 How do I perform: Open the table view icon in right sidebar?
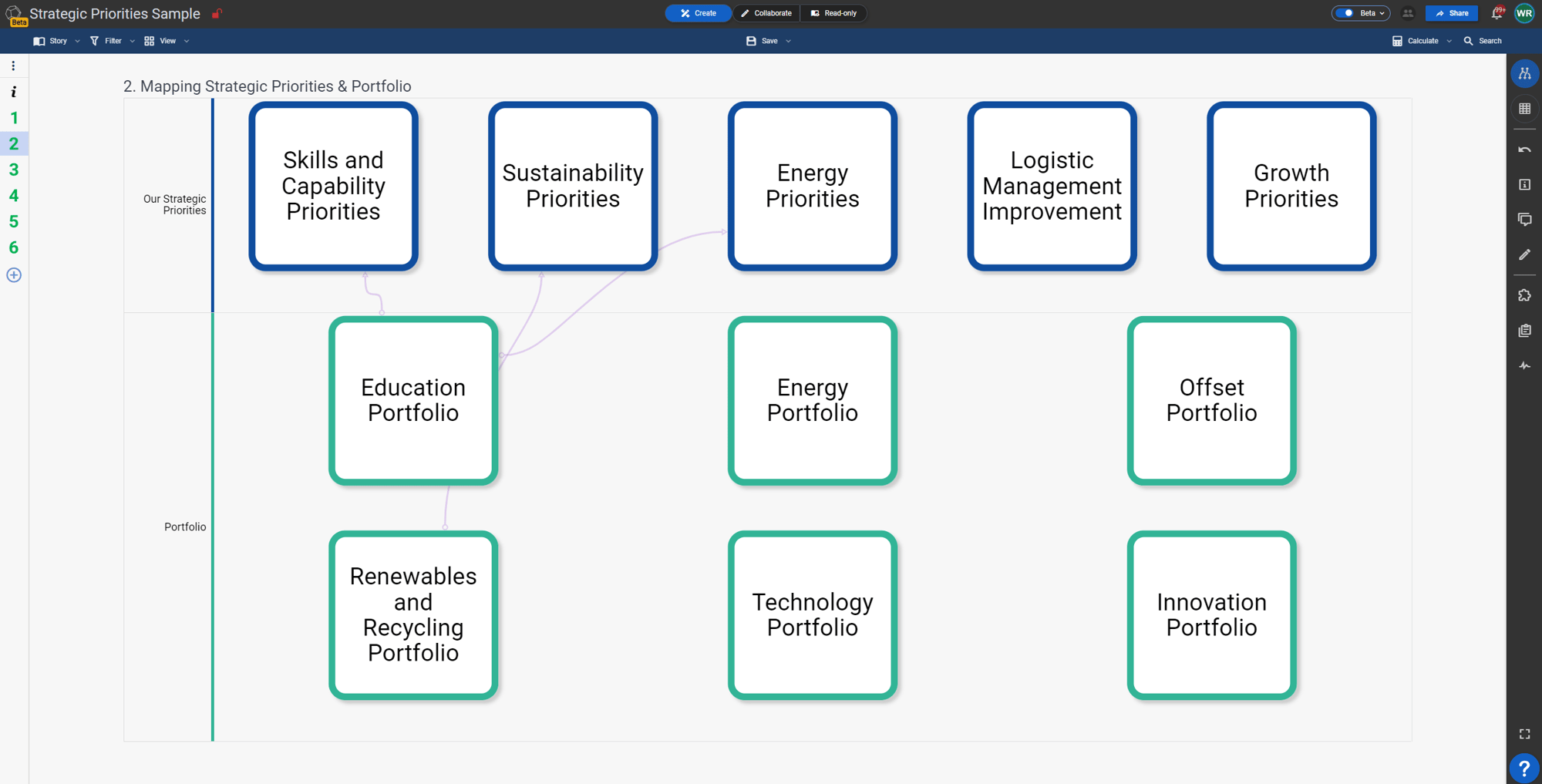tap(1524, 109)
